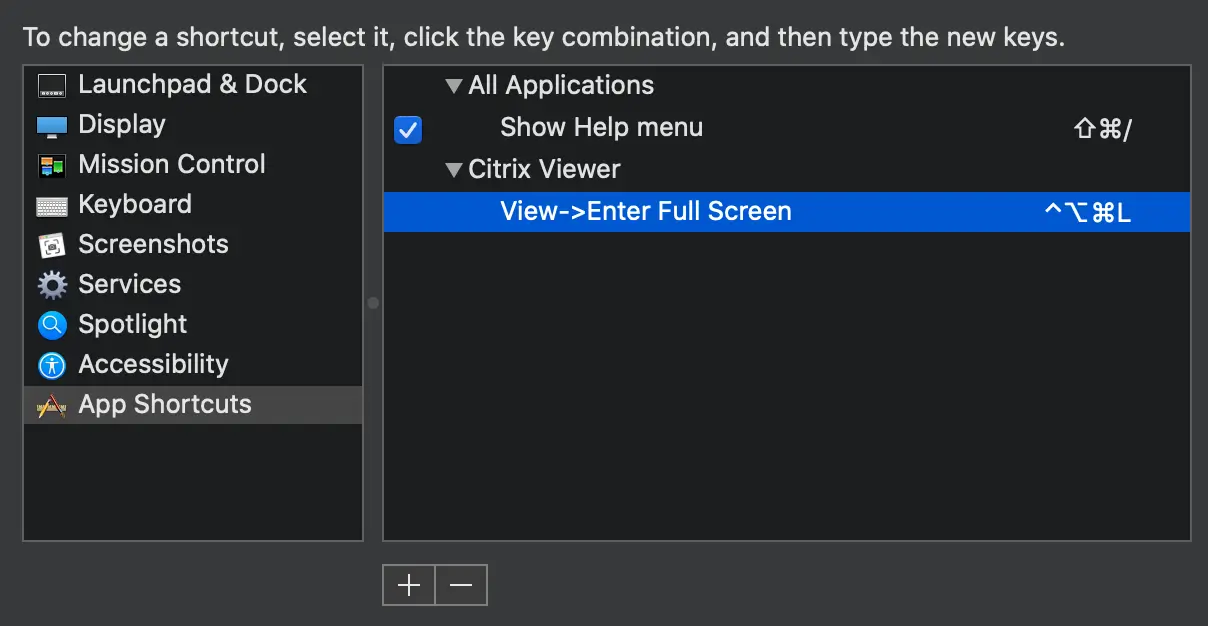Click the plus button to add a shortcut
Screen dimensions: 1208x626
tap(408, 585)
